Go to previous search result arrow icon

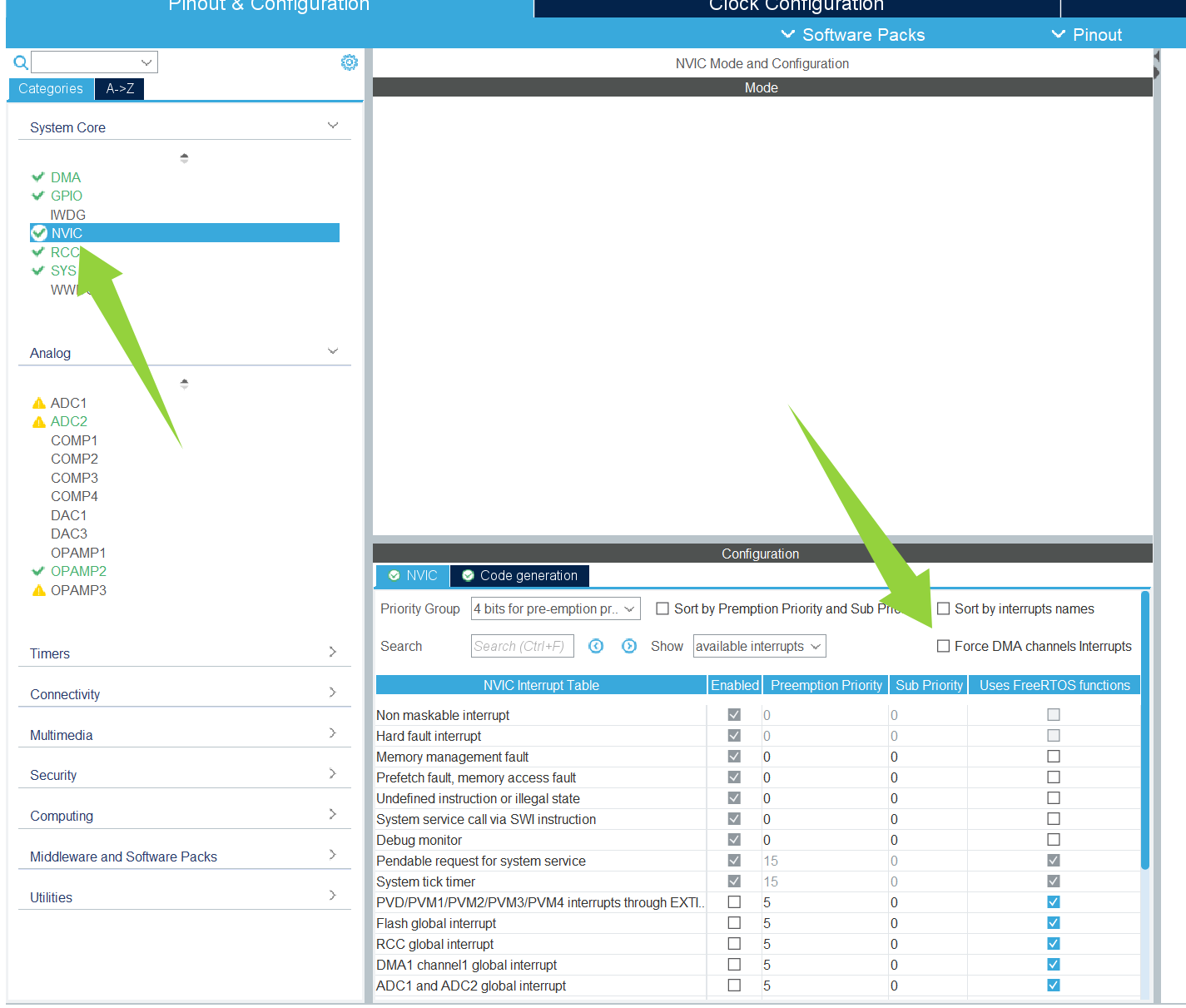[x=596, y=646]
